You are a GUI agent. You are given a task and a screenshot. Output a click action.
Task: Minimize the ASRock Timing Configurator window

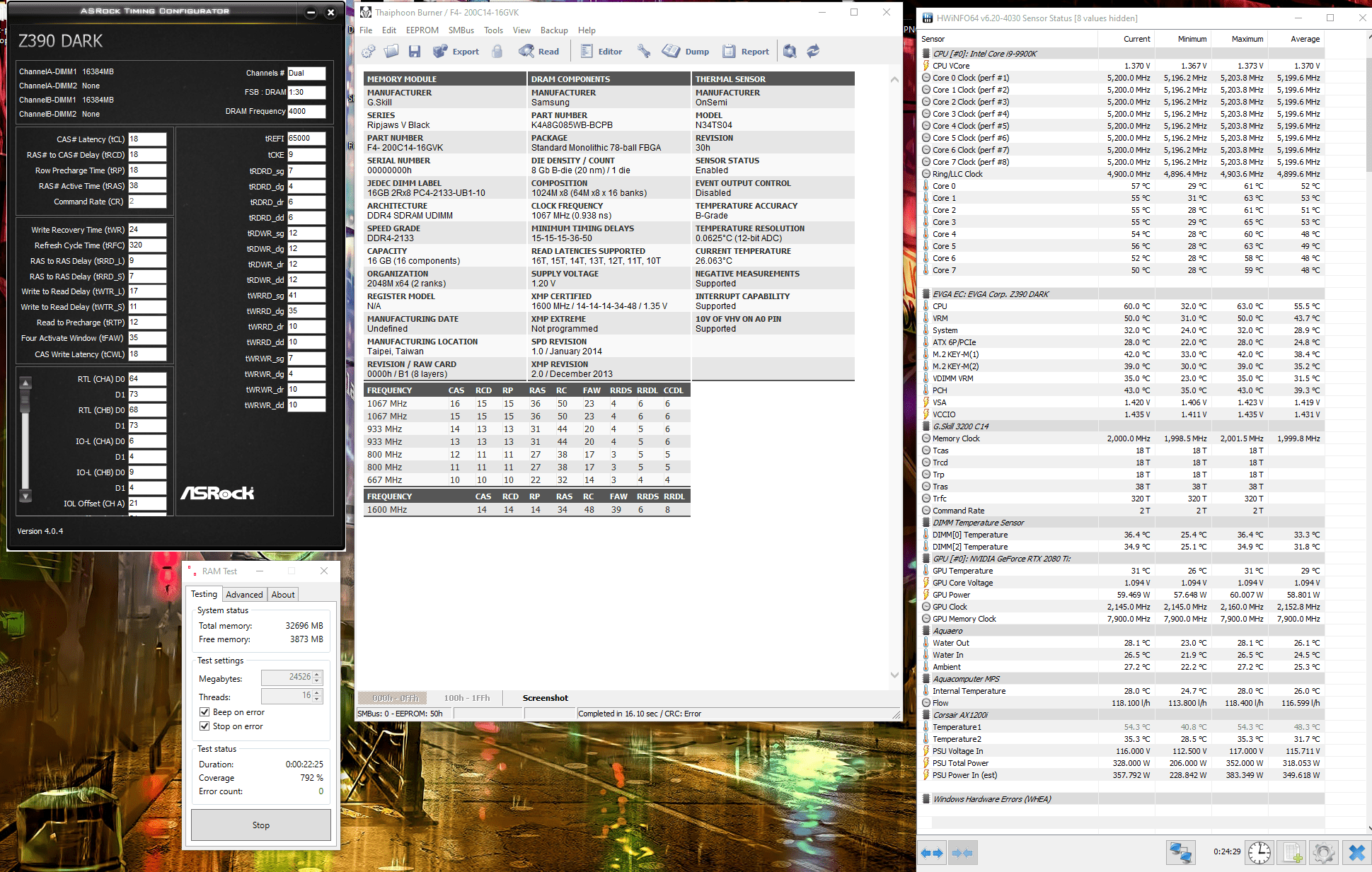click(x=311, y=12)
